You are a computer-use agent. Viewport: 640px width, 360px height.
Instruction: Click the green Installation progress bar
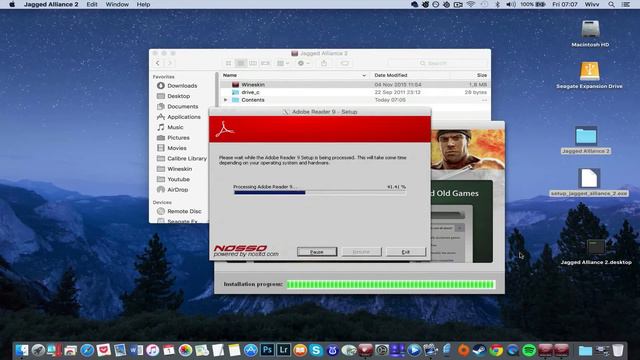391,284
